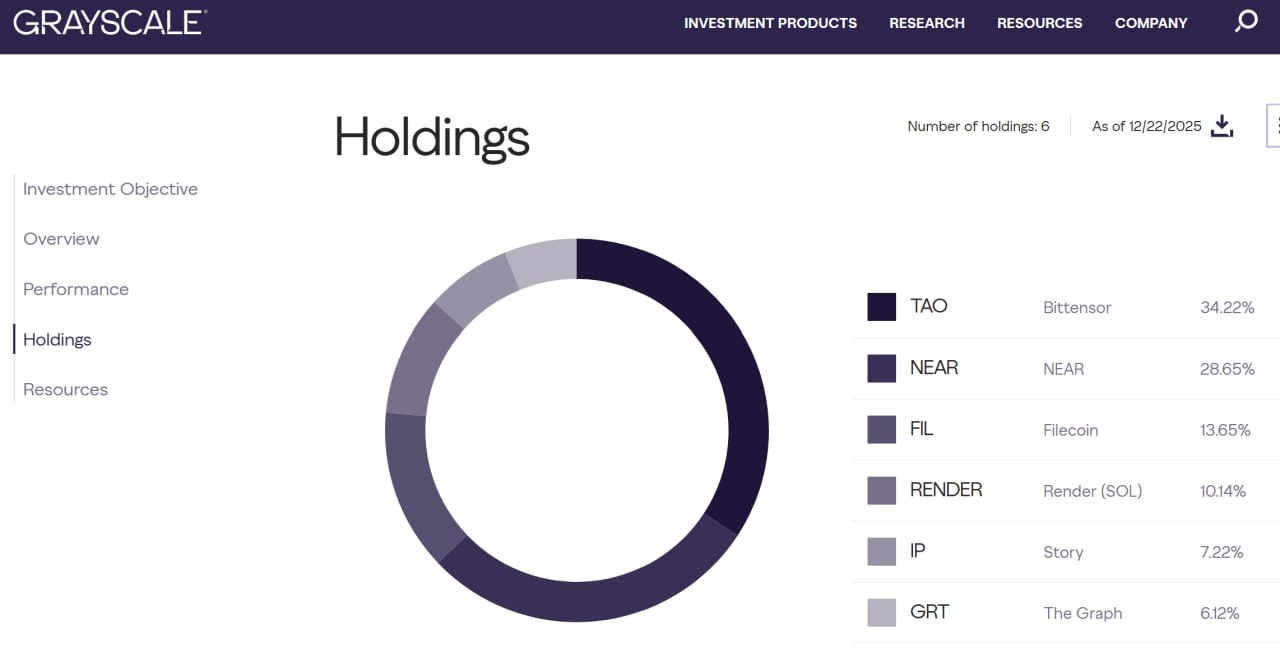Select Holdings in the sidebar
The width and height of the screenshot is (1280, 662).
57,340
